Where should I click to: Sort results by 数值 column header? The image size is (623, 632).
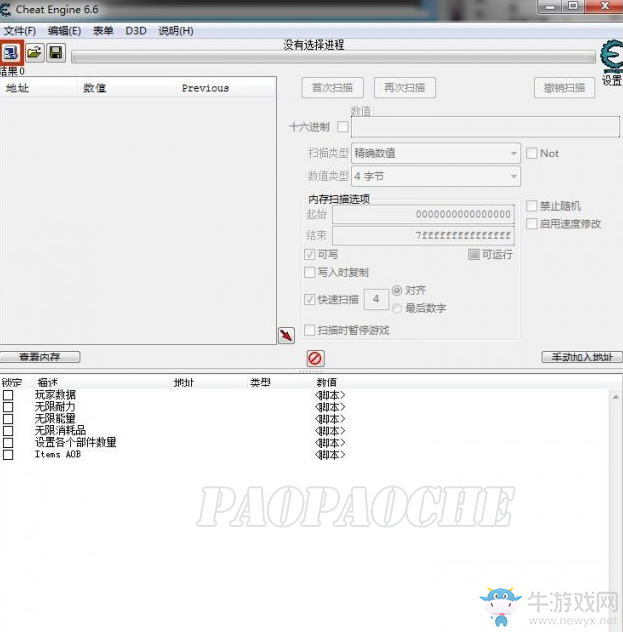pos(127,87)
